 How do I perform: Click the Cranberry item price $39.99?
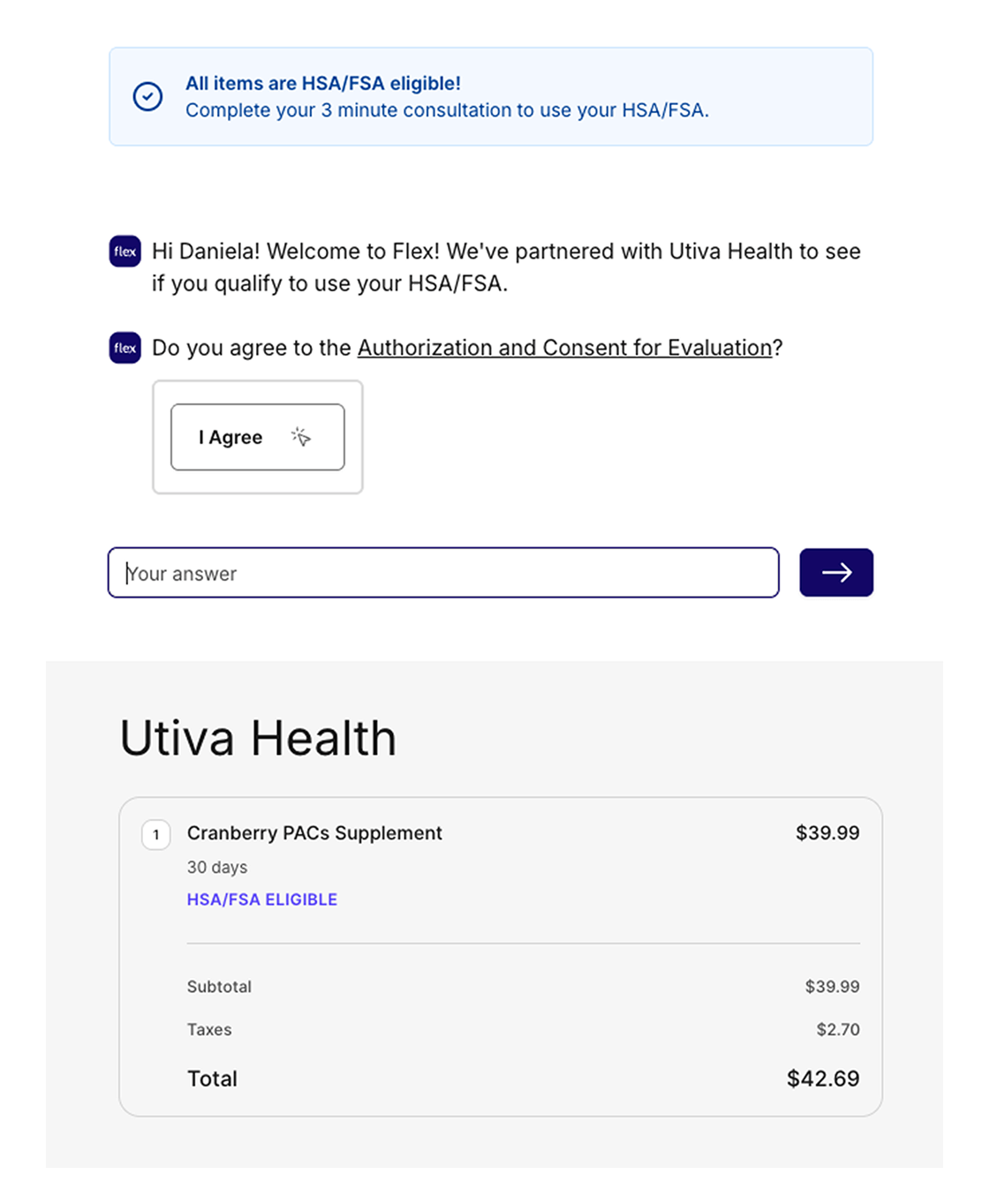coord(827,833)
